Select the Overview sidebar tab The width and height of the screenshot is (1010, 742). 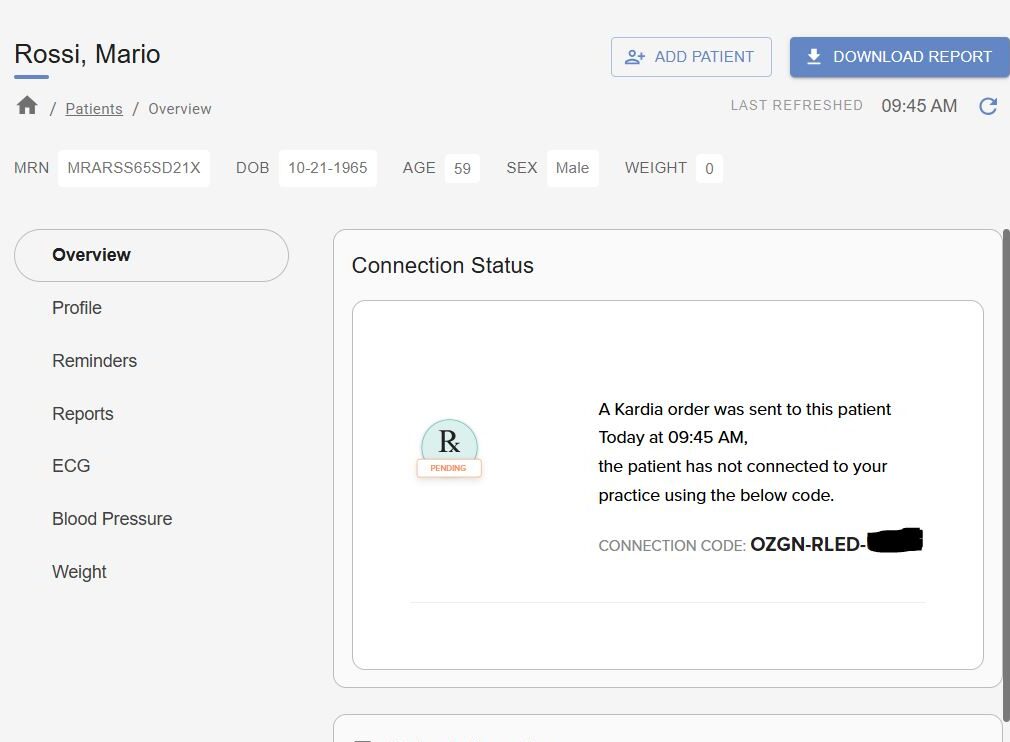tap(151, 255)
